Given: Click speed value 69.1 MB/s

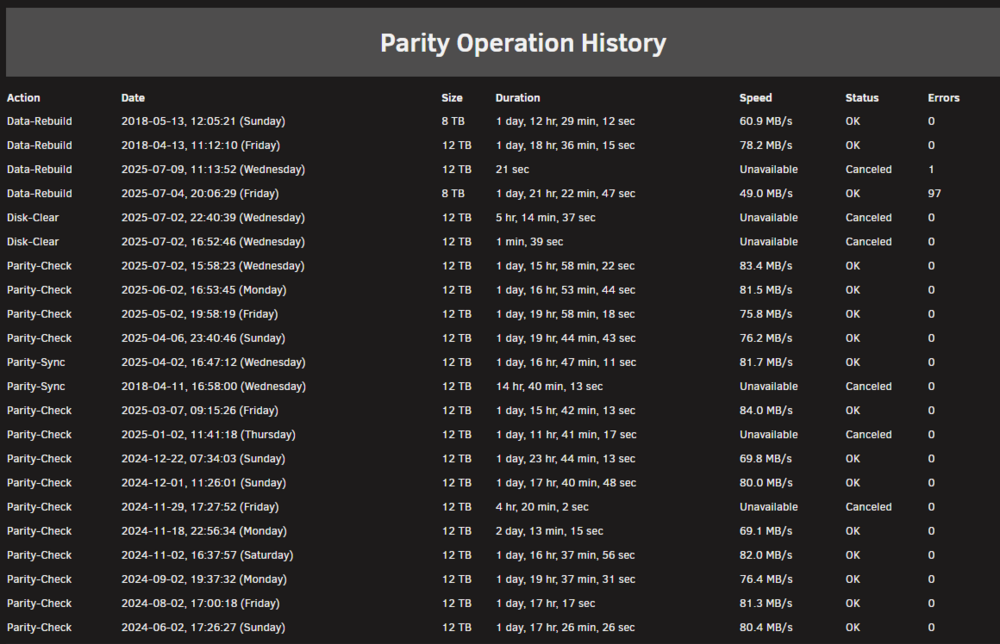Looking at the screenshot, I should (766, 531).
